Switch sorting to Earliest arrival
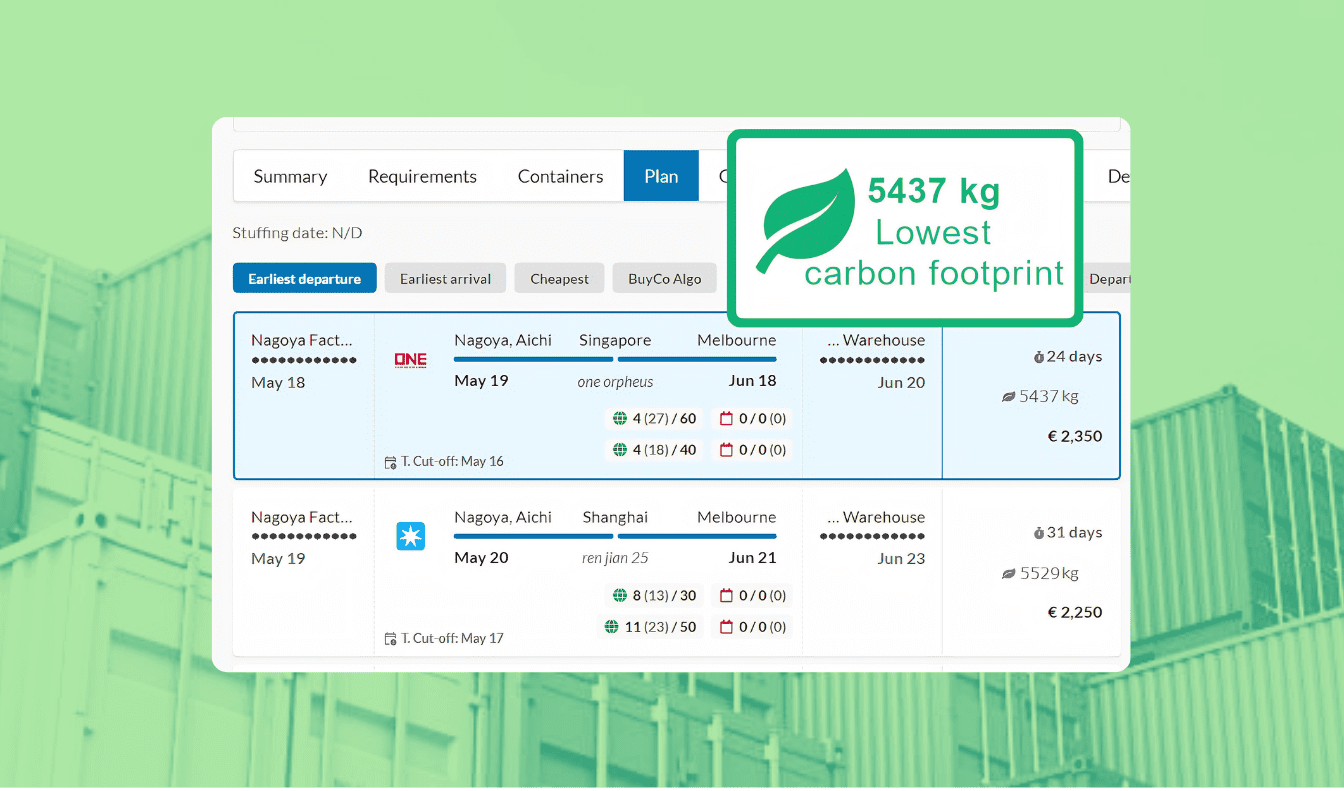Screen dimensions: 1344x791 (x=445, y=279)
